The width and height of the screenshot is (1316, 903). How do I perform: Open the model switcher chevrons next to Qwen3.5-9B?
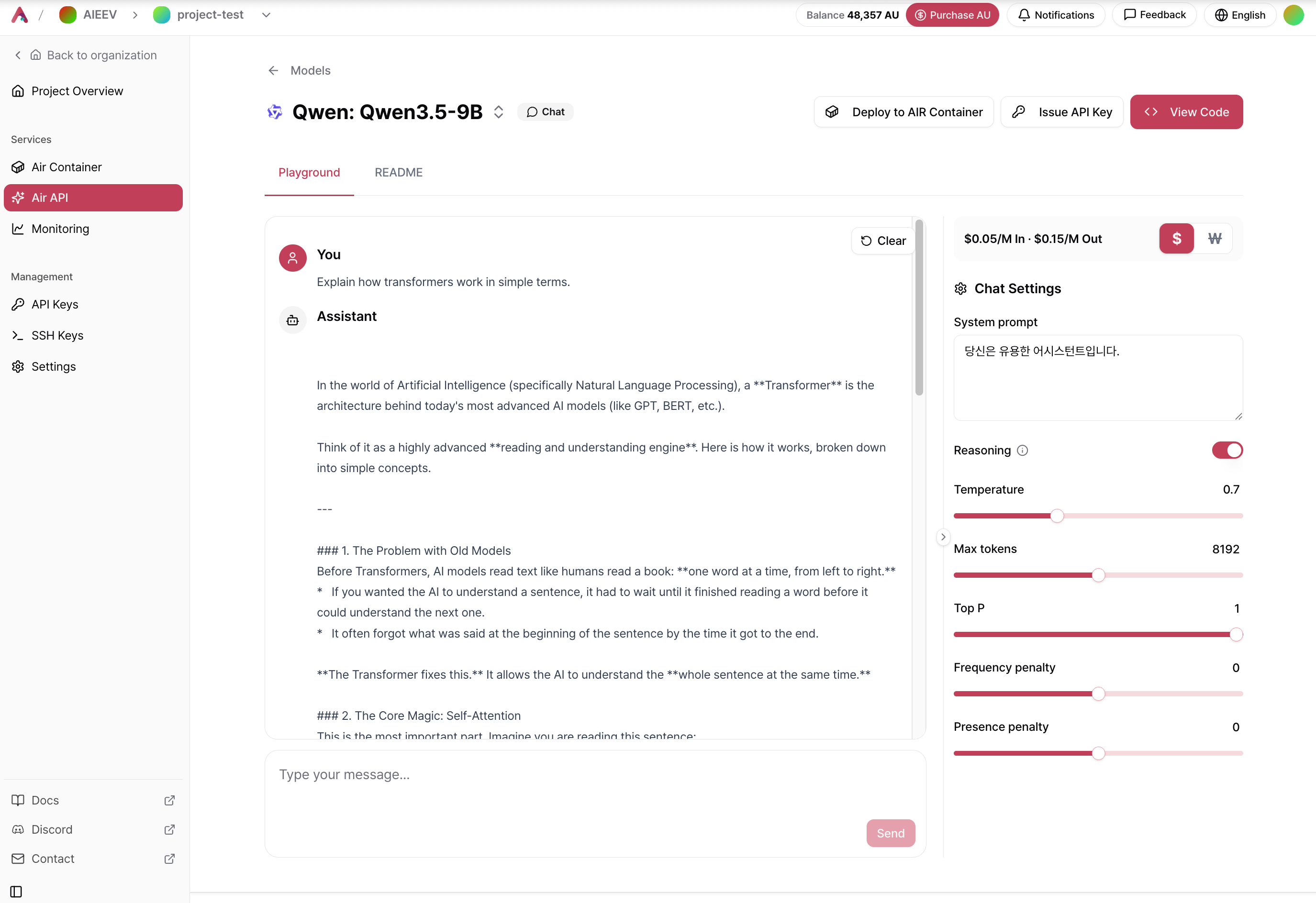point(498,112)
